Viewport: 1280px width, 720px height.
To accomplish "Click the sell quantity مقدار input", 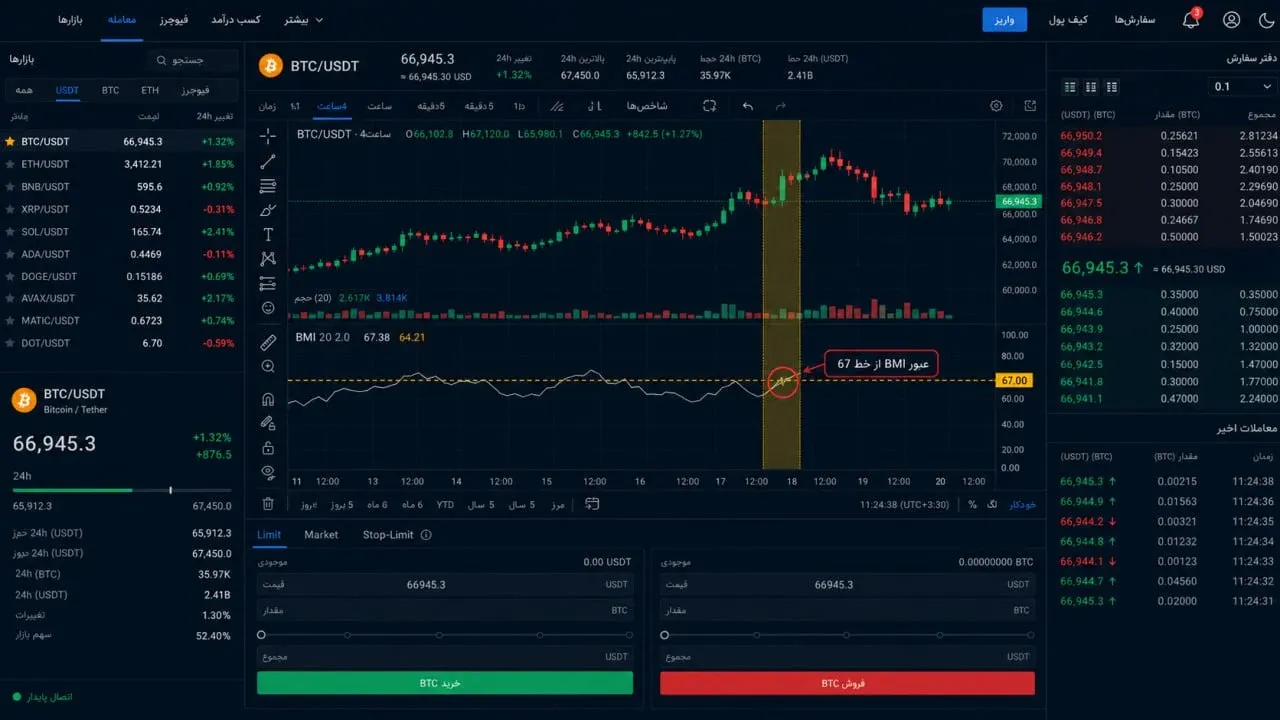I will [x=847, y=609].
